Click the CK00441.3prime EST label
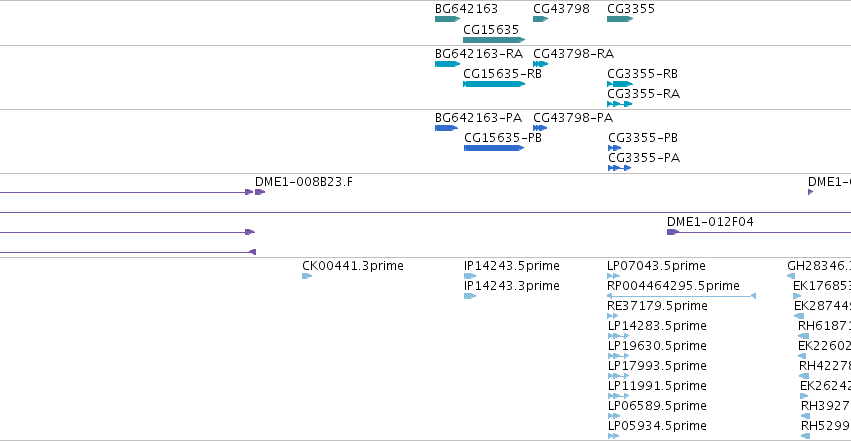851x441 pixels. [x=353, y=266]
